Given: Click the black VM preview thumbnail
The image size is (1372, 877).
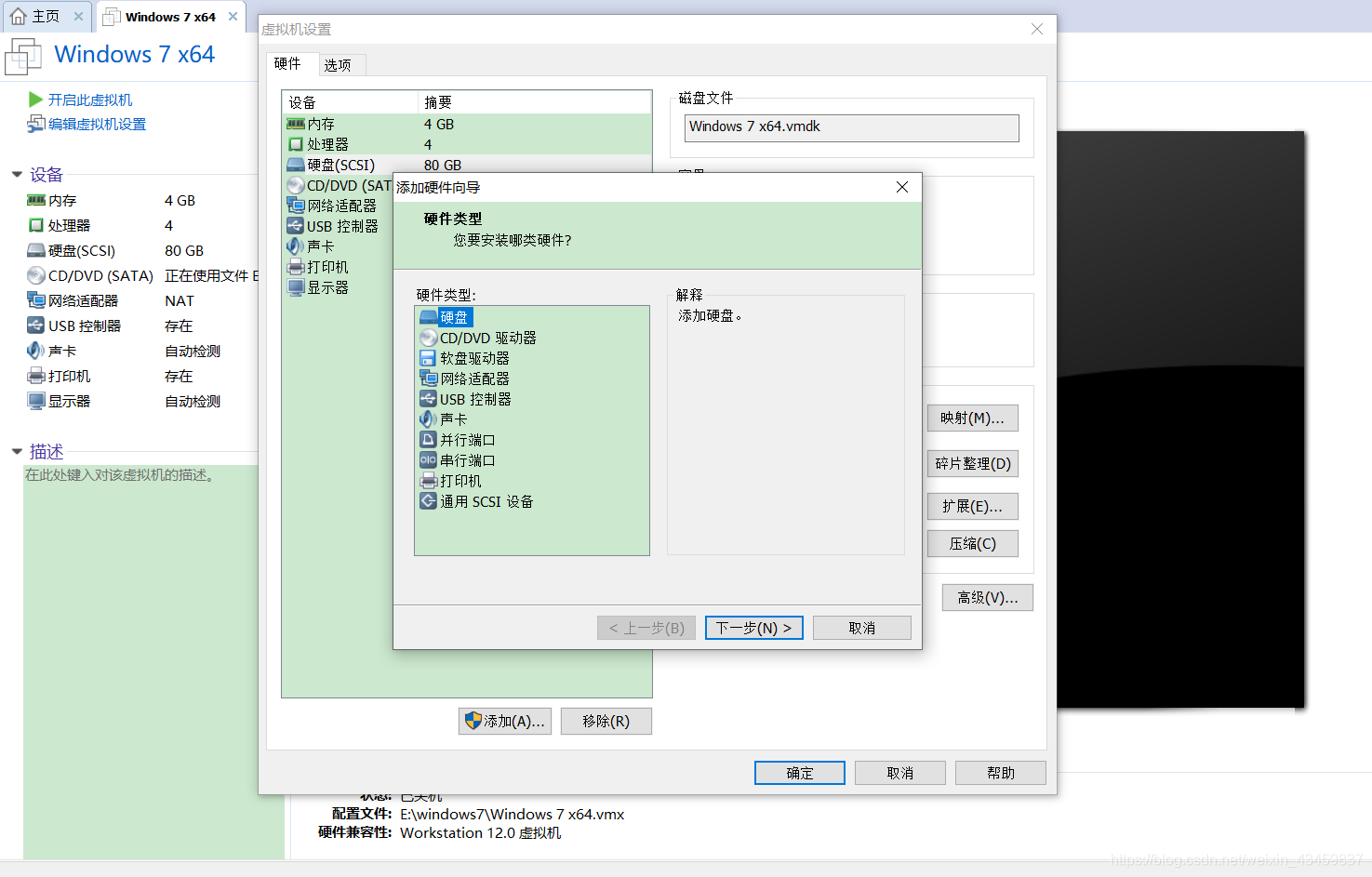Looking at the screenshot, I should point(1180,419).
